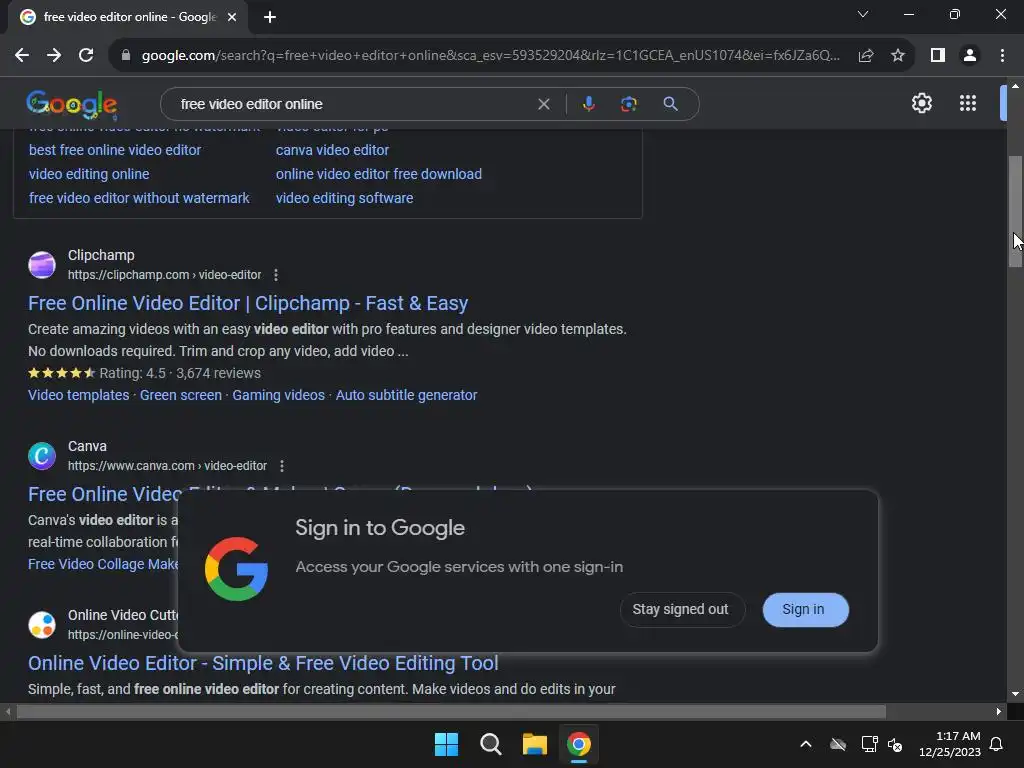Open related search video editing software
The height and width of the screenshot is (768, 1024).
point(344,199)
